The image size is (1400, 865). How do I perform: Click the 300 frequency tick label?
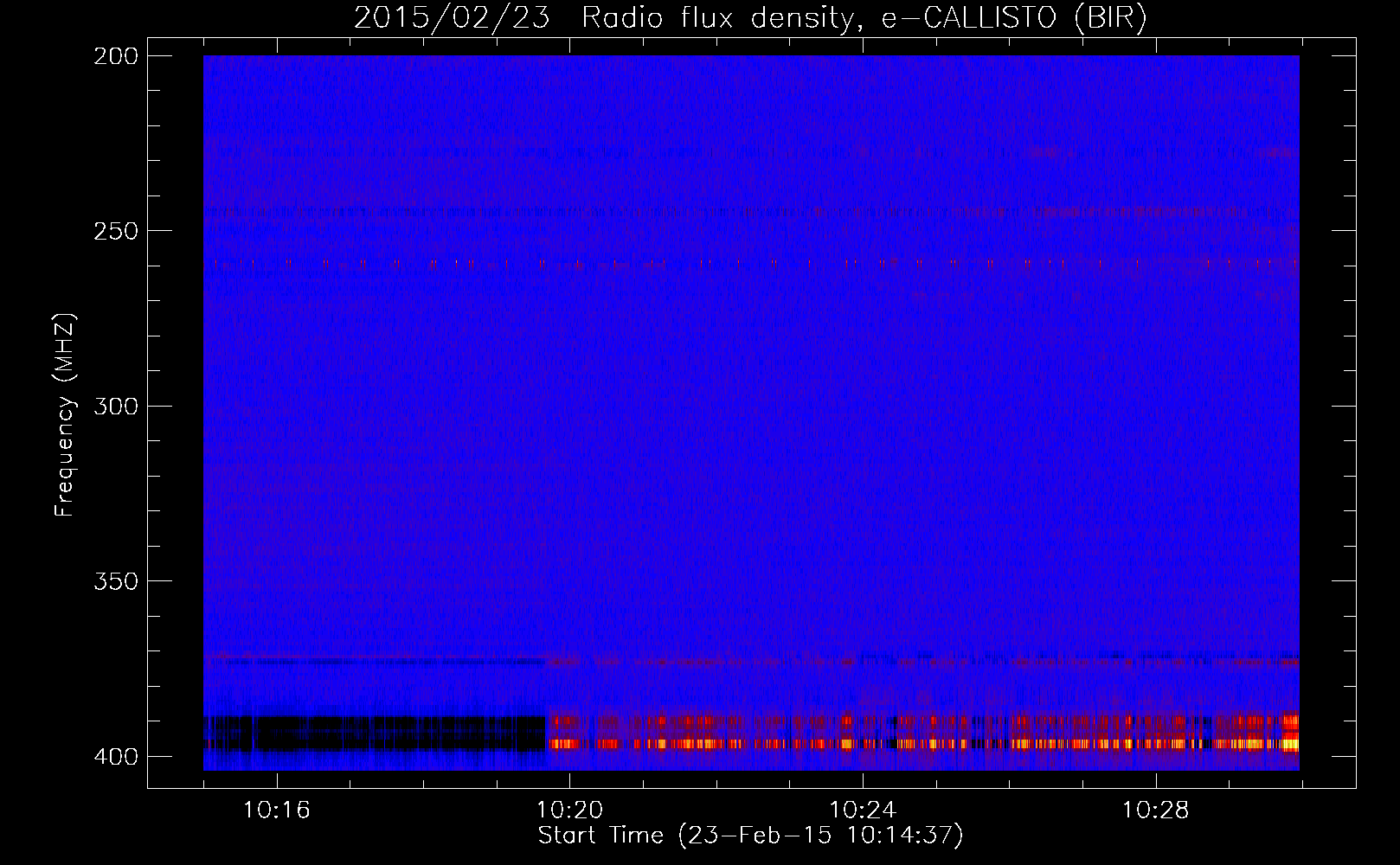[116, 406]
